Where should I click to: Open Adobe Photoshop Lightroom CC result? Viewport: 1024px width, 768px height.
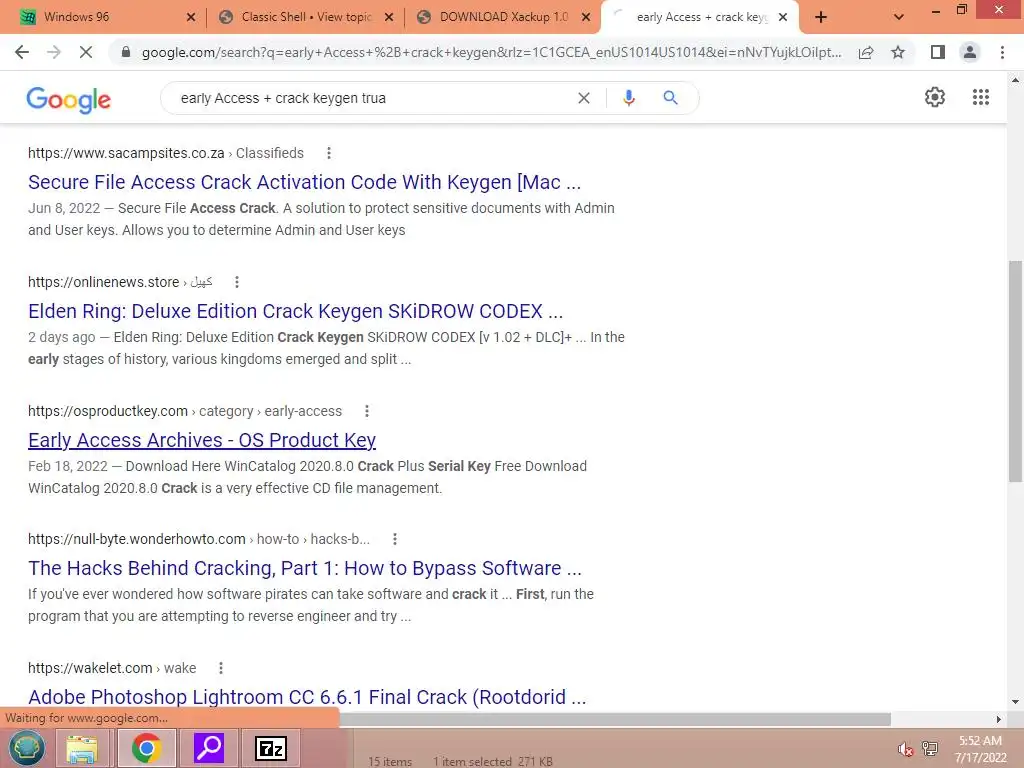coord(307,697)
